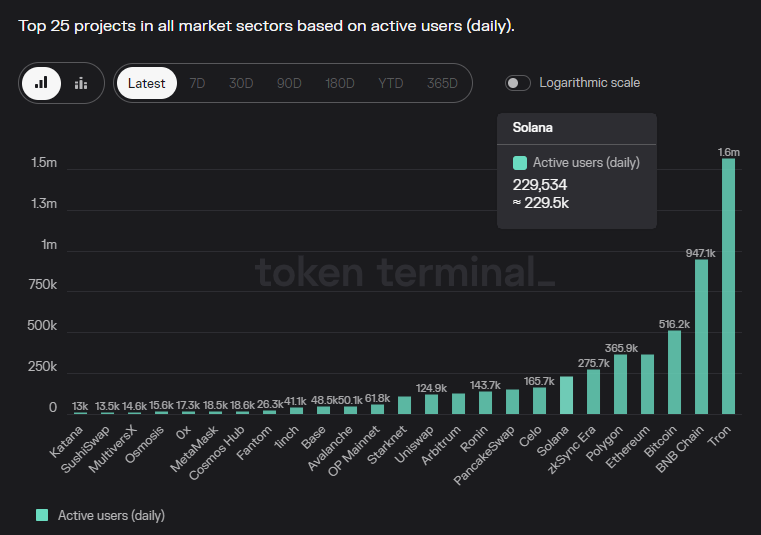Switch to the 180D range
Image resolution: width=761 pixels, height=535 pixels.
tap(340, 83)
